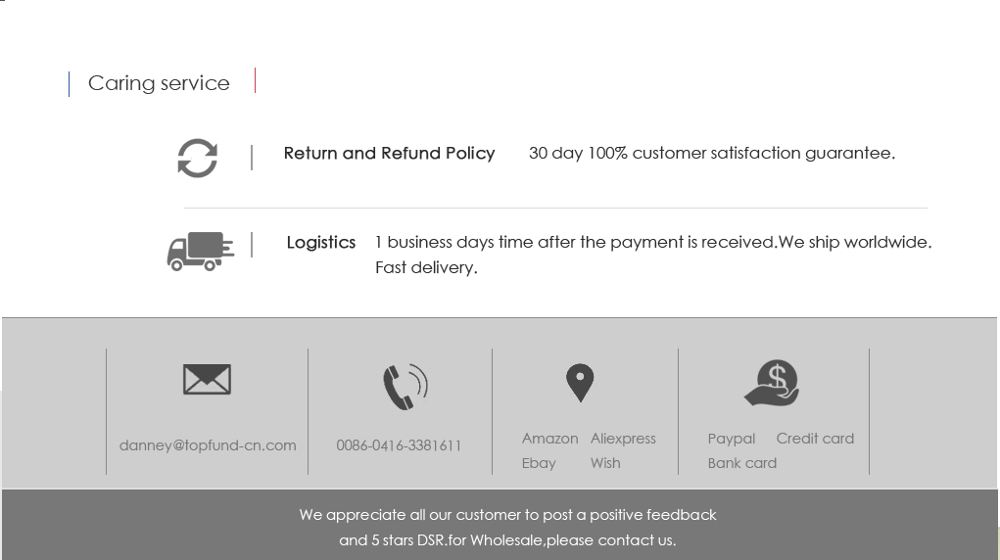Click the map location pin icon
This screenshot has height=560, width=1000.
[580, 383]
